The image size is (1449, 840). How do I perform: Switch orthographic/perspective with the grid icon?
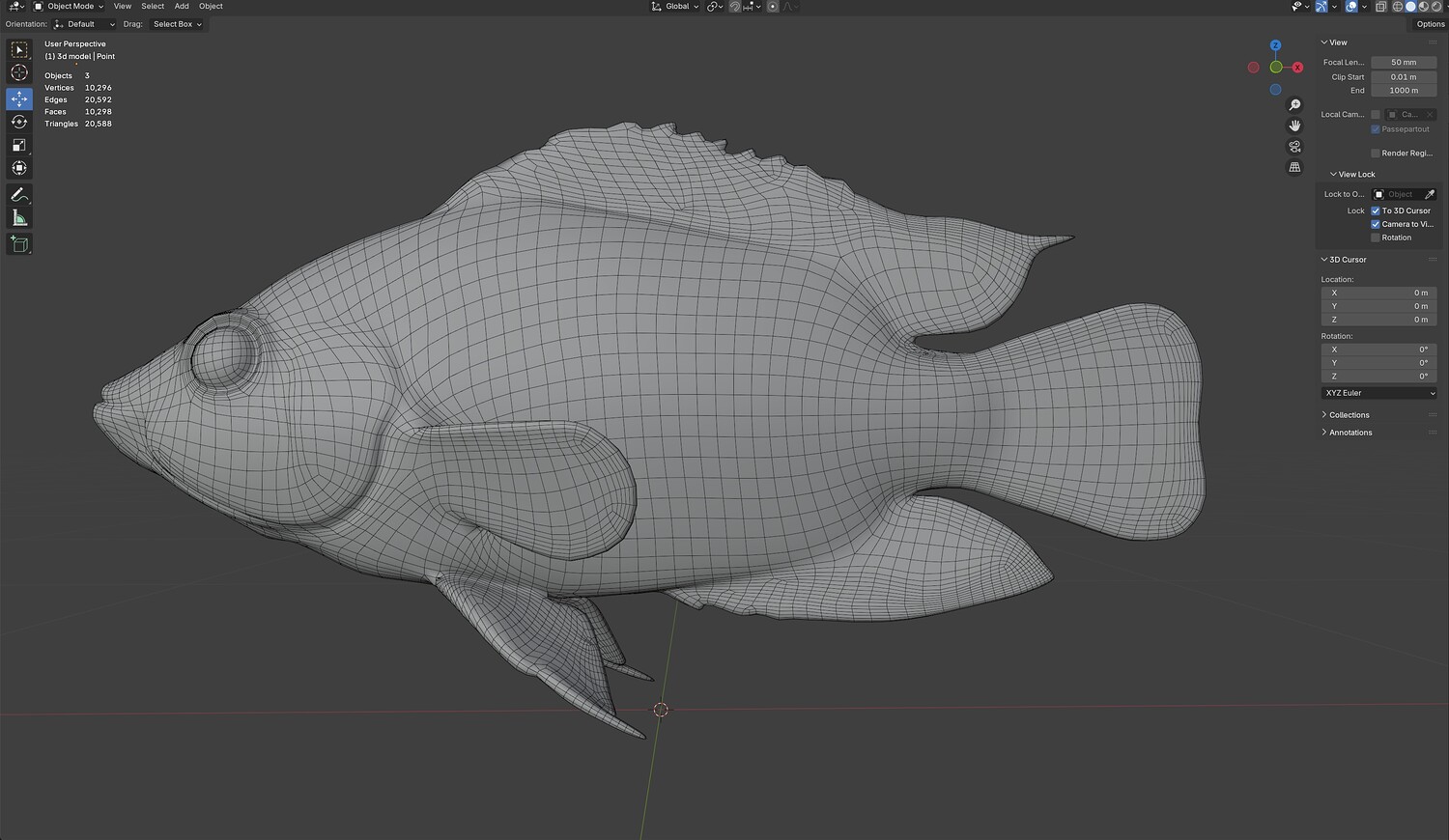click(1295, 167)
